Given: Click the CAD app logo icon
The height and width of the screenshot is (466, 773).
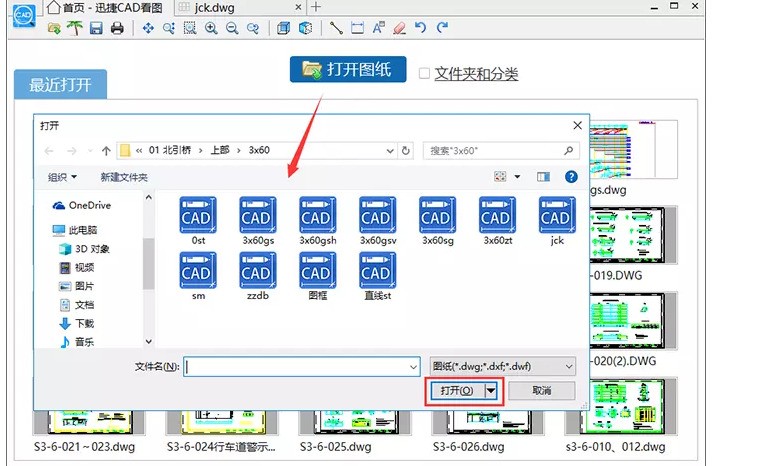Looking at the screenshot, I should (x=24, y=16).
